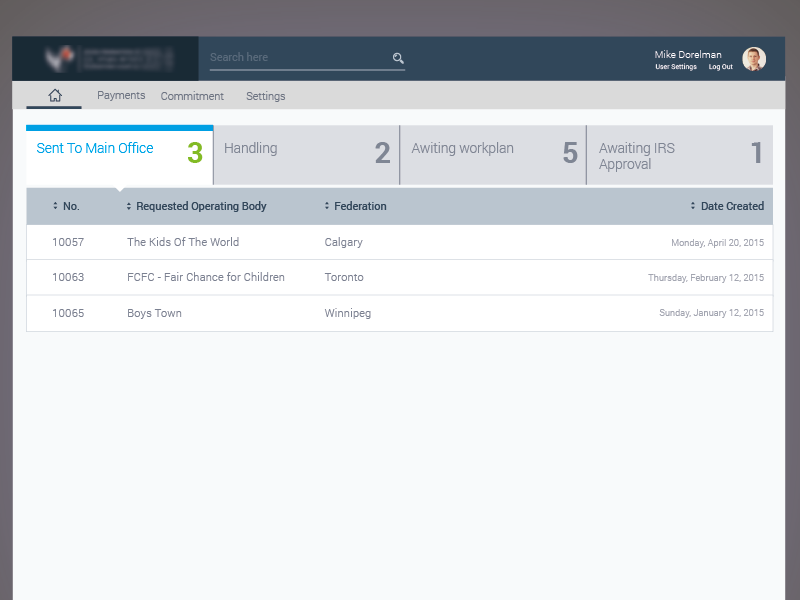Sort by No. column arrows

tap(56, 206)
